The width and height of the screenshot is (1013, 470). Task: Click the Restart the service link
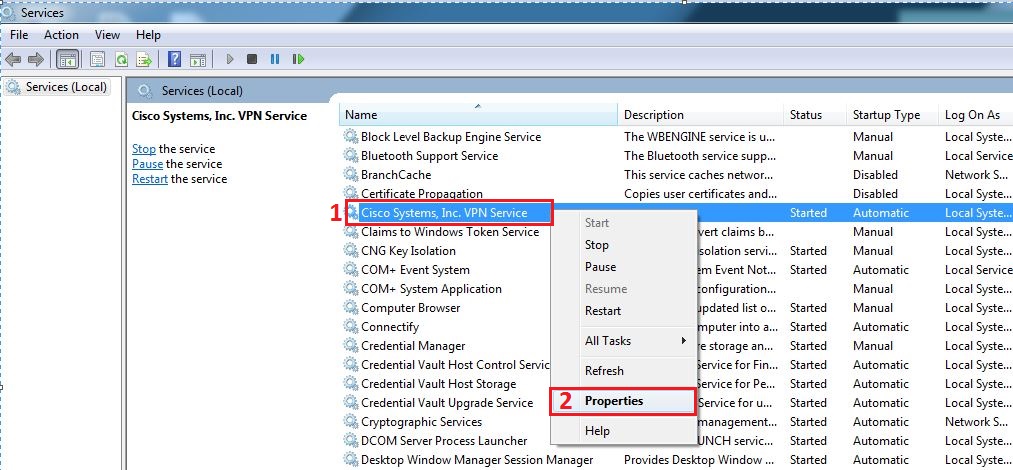pos(150,179)
